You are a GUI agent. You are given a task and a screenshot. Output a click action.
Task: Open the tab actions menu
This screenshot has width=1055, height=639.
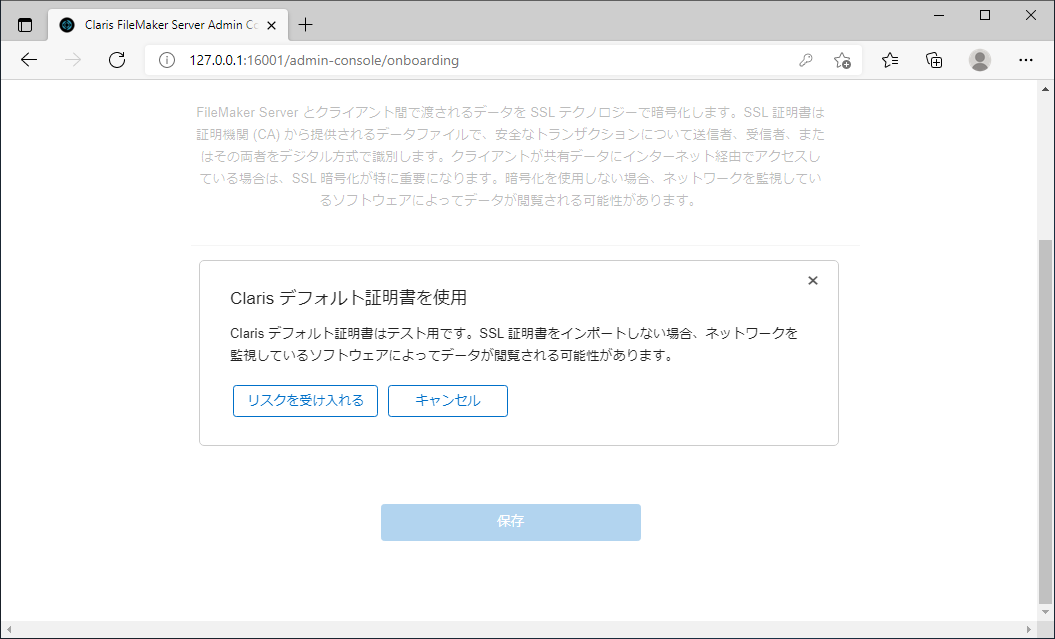click(x=25, y=22)
